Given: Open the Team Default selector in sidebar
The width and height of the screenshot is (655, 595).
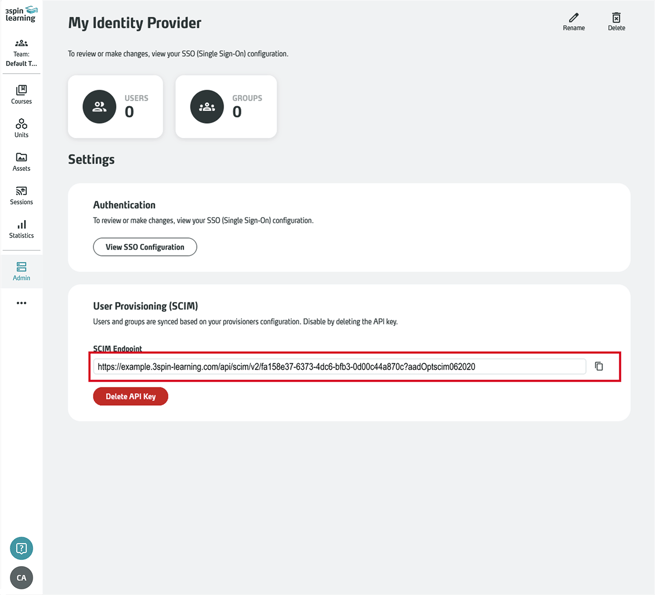Looking at the screenshot, I should click(x=21, y=53).
